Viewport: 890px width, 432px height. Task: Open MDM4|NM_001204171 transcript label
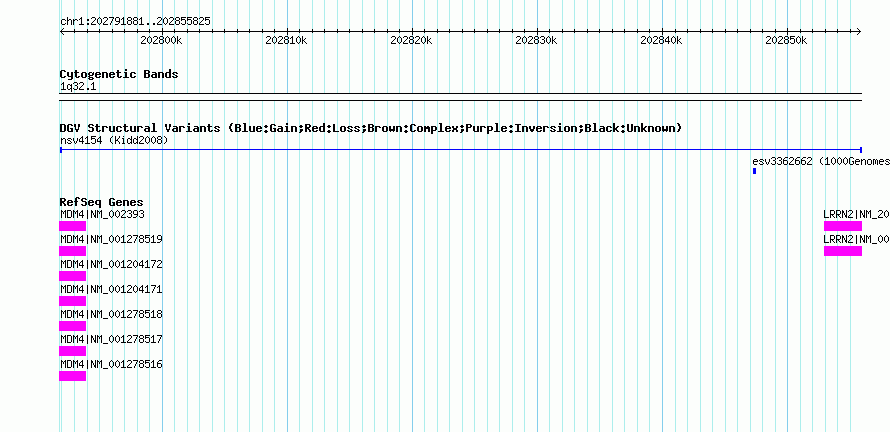(x=111, y=289)
